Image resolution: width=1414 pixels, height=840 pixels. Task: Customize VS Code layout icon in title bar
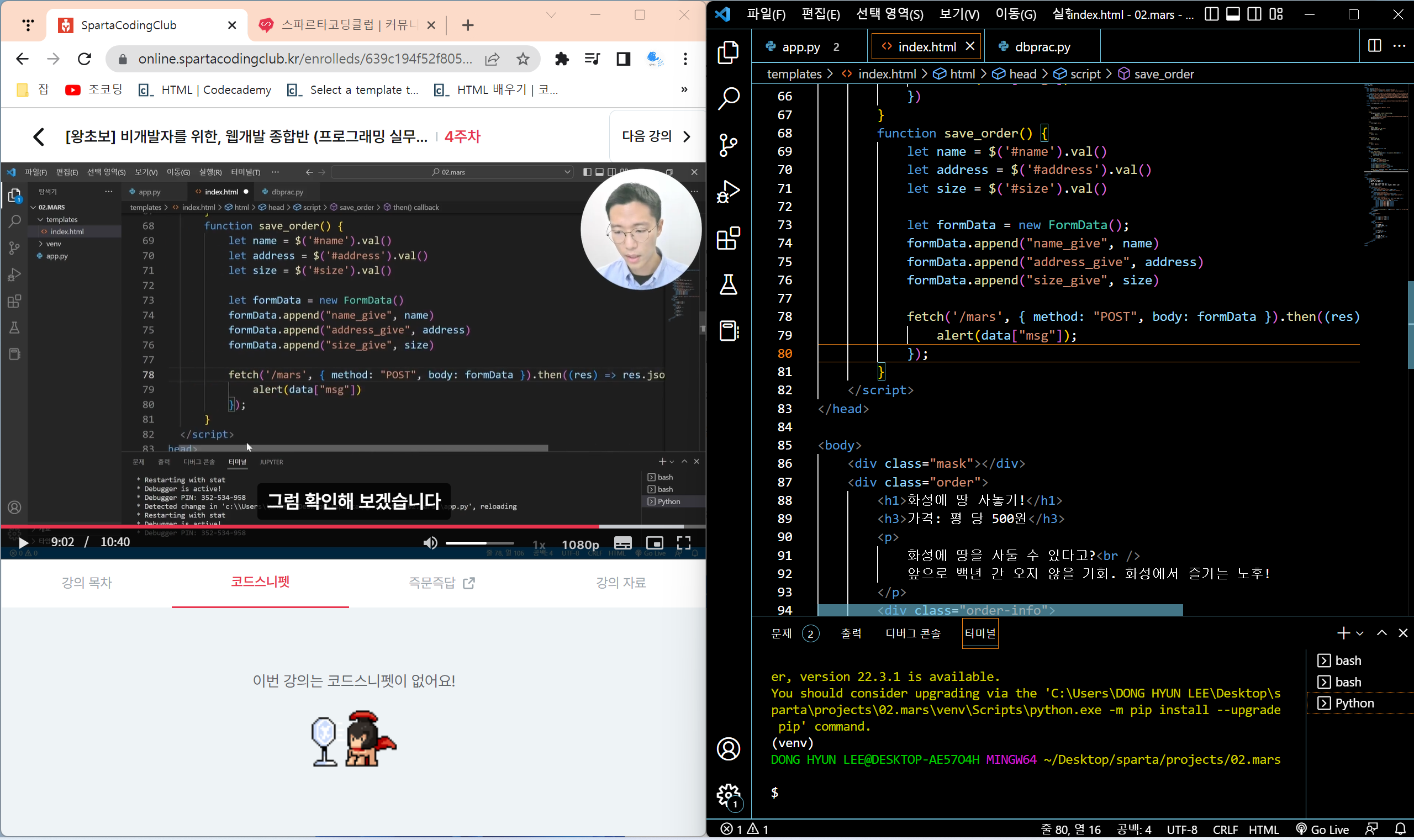click(x=1276, y=14)
